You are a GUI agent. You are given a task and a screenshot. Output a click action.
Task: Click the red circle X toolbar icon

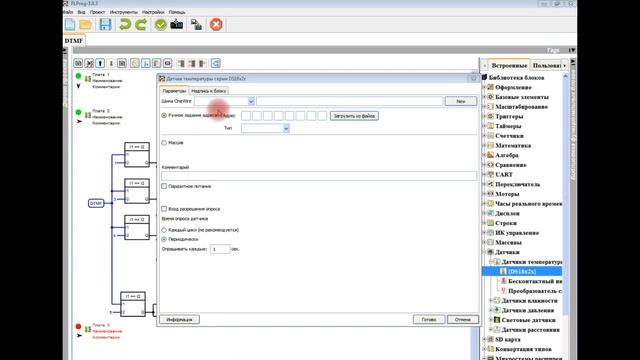(x=216, y=24)
